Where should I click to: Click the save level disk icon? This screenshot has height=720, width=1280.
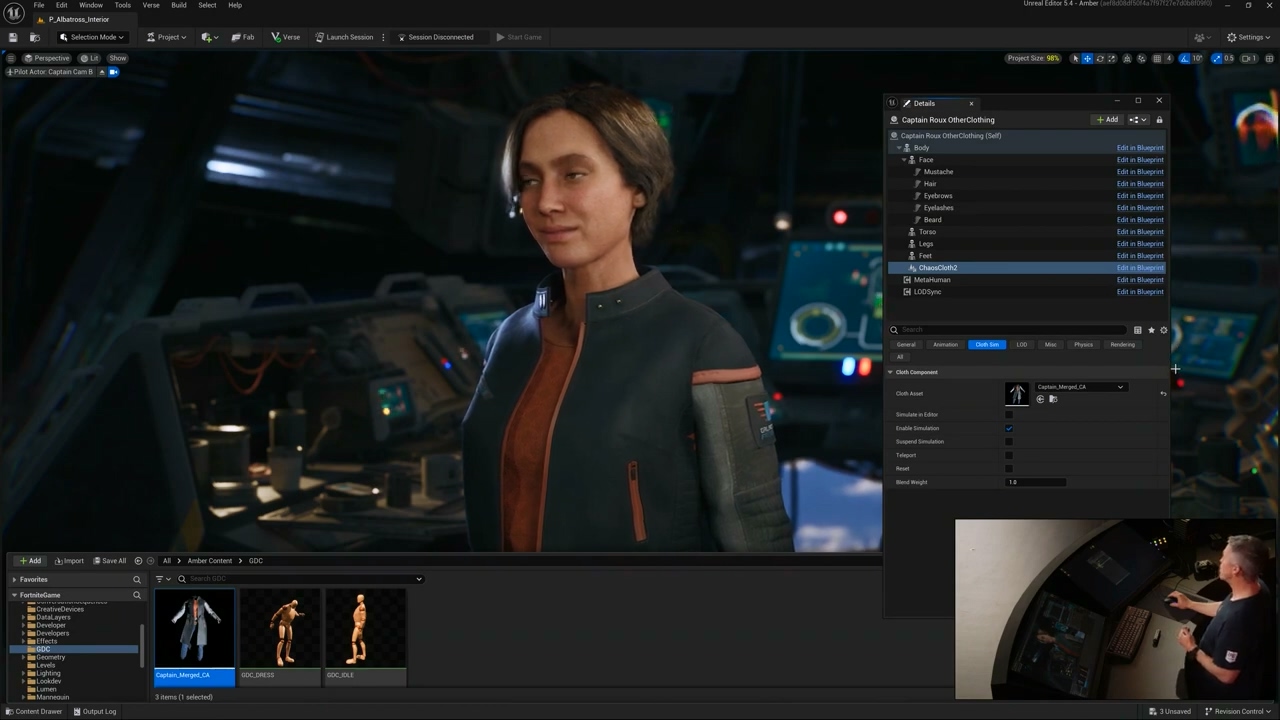point(13,37)
